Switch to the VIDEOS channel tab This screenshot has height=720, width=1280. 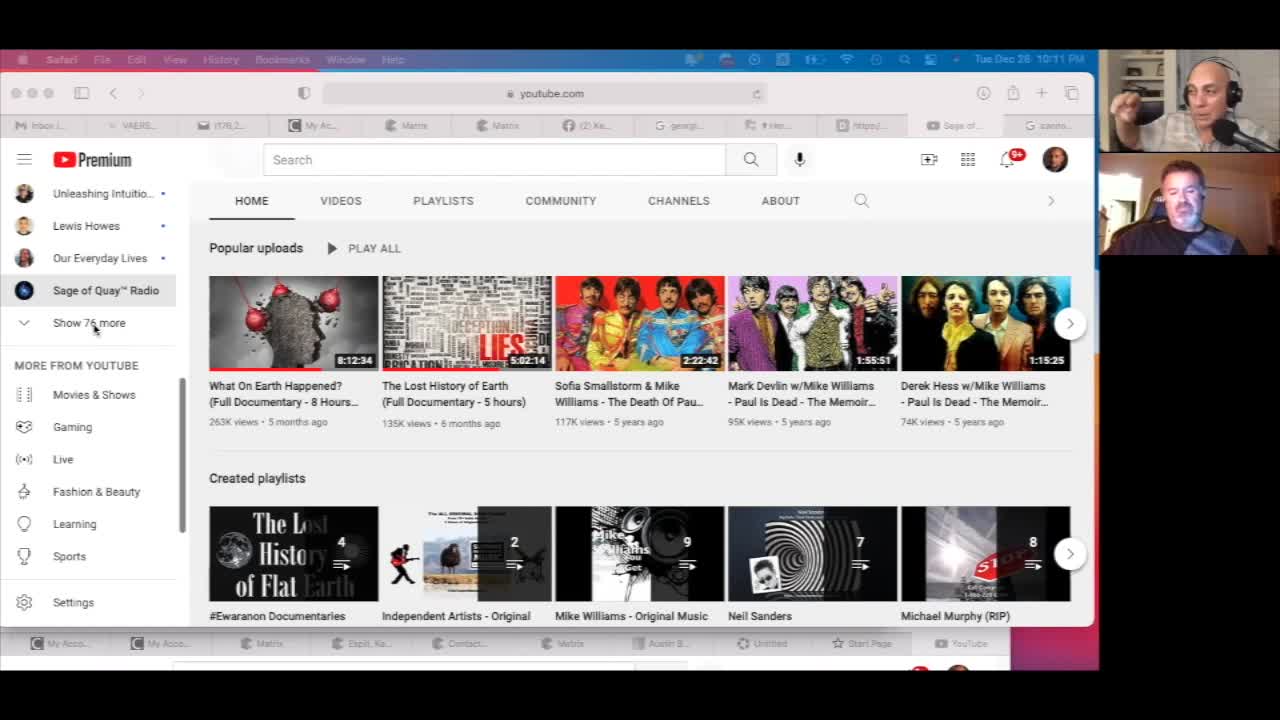coord(341,201)
